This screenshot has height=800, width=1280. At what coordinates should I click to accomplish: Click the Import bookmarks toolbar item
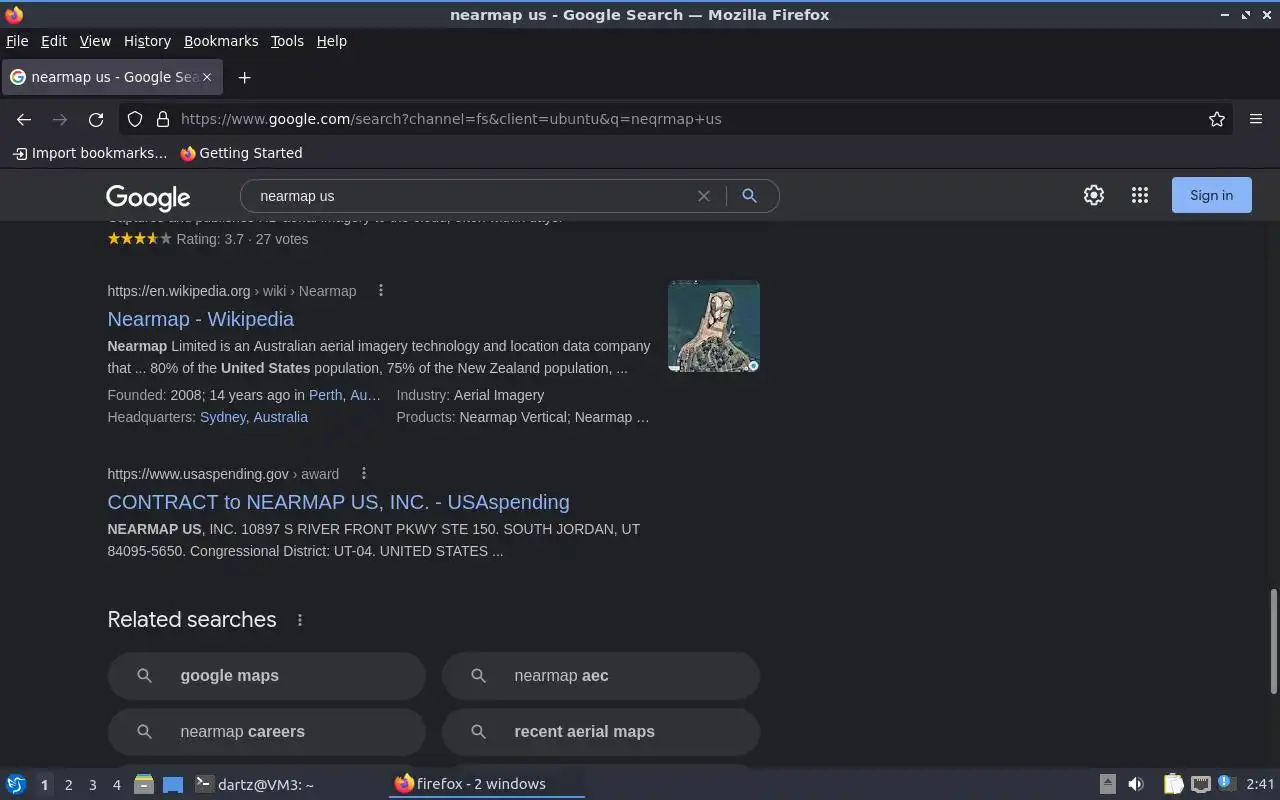90,153
